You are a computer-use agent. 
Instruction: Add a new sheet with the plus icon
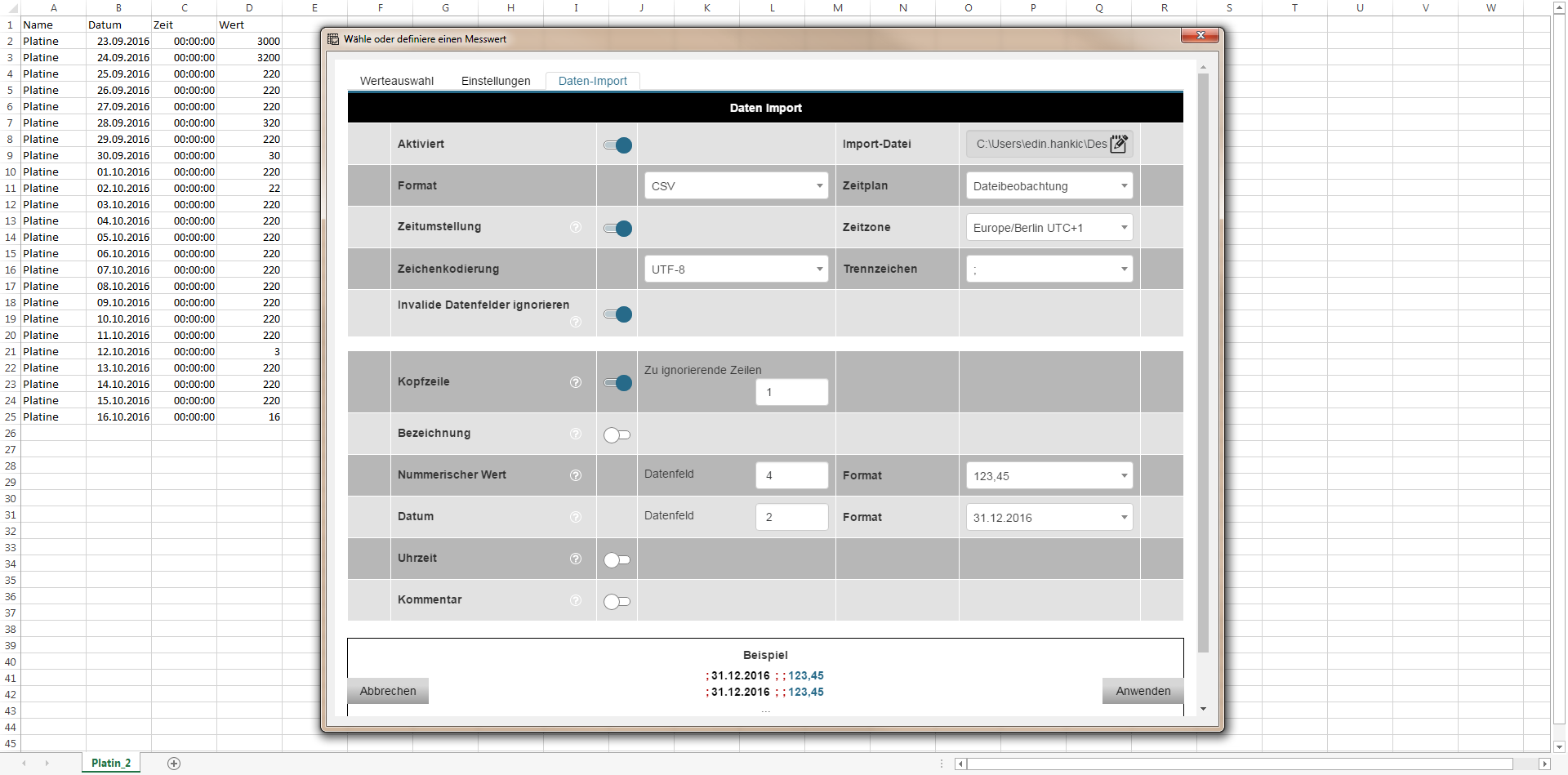click(174, 764)
